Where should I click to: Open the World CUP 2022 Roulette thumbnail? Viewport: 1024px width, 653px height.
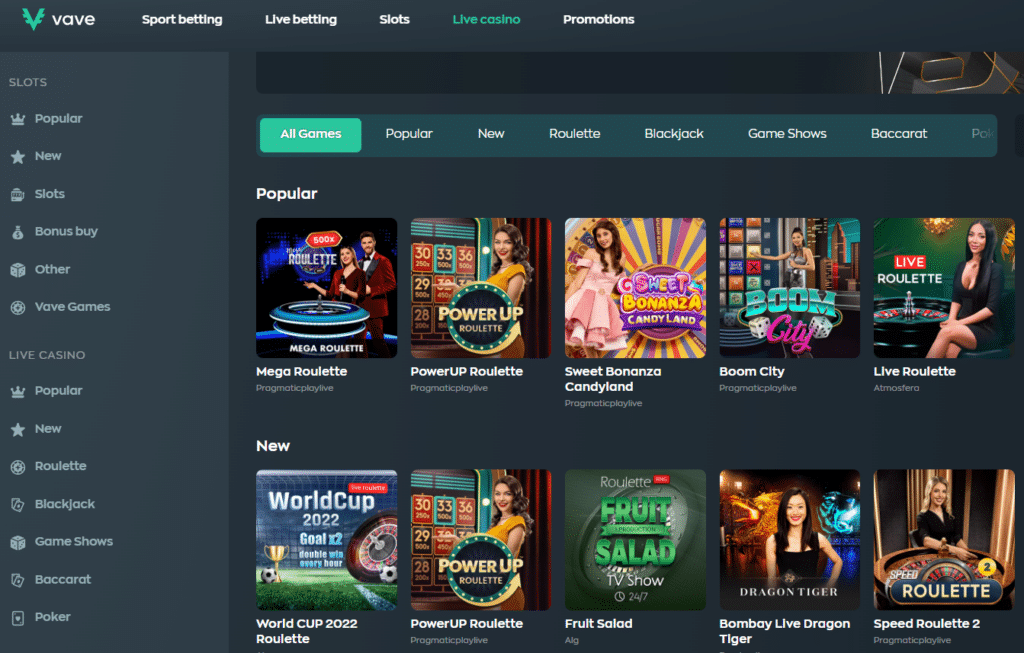(x=327, y=540)
